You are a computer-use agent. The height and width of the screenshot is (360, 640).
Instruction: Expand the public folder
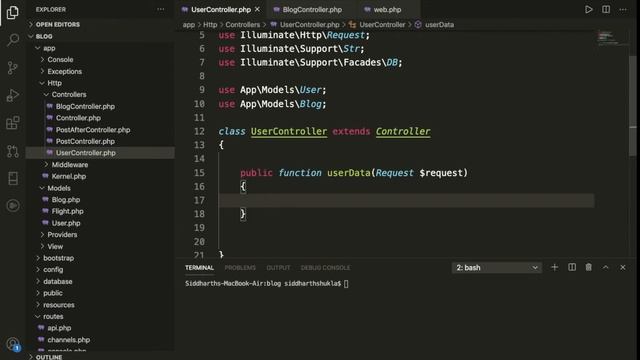[x=100, y=293]
